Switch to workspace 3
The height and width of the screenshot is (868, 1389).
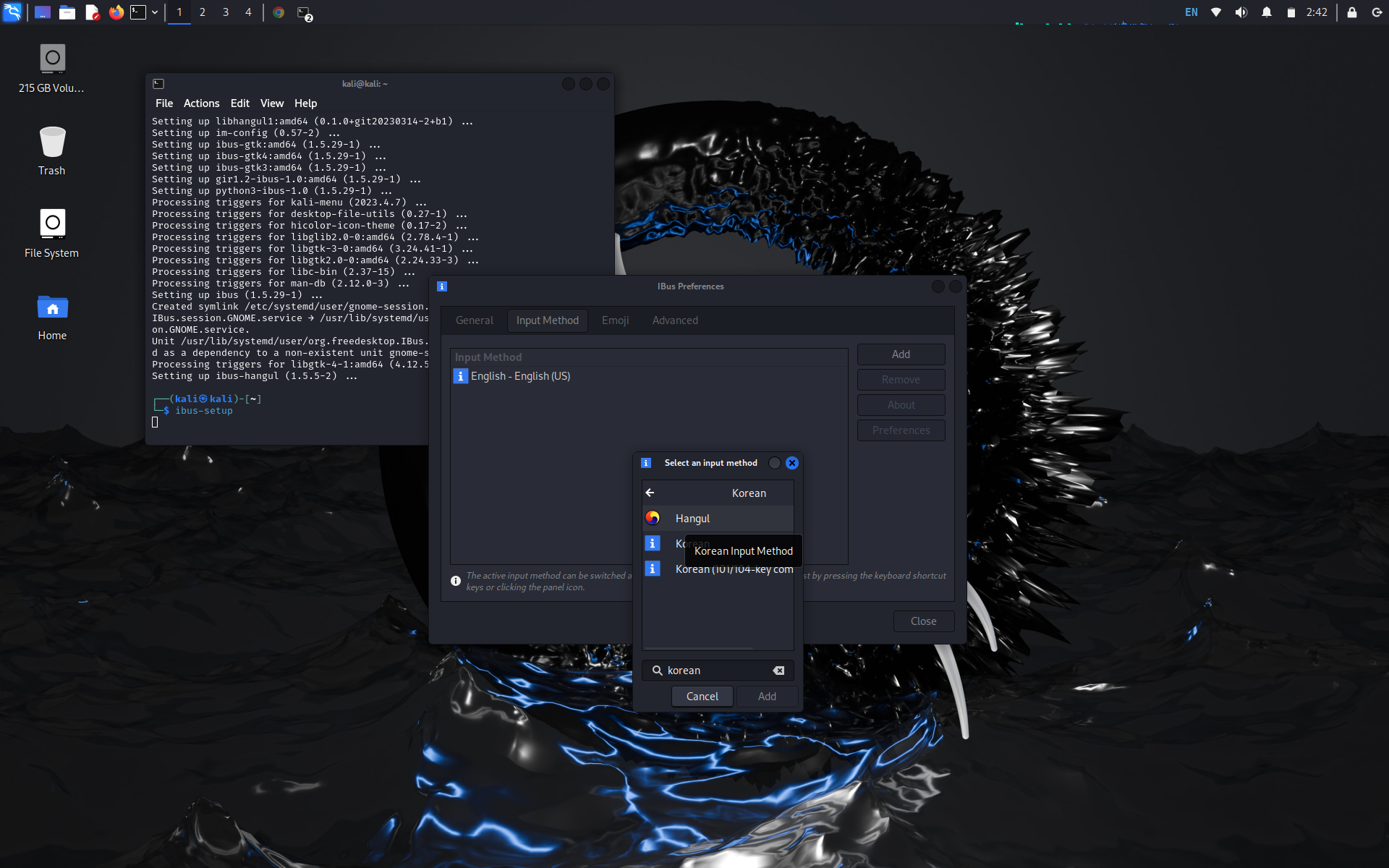(226, 12)
